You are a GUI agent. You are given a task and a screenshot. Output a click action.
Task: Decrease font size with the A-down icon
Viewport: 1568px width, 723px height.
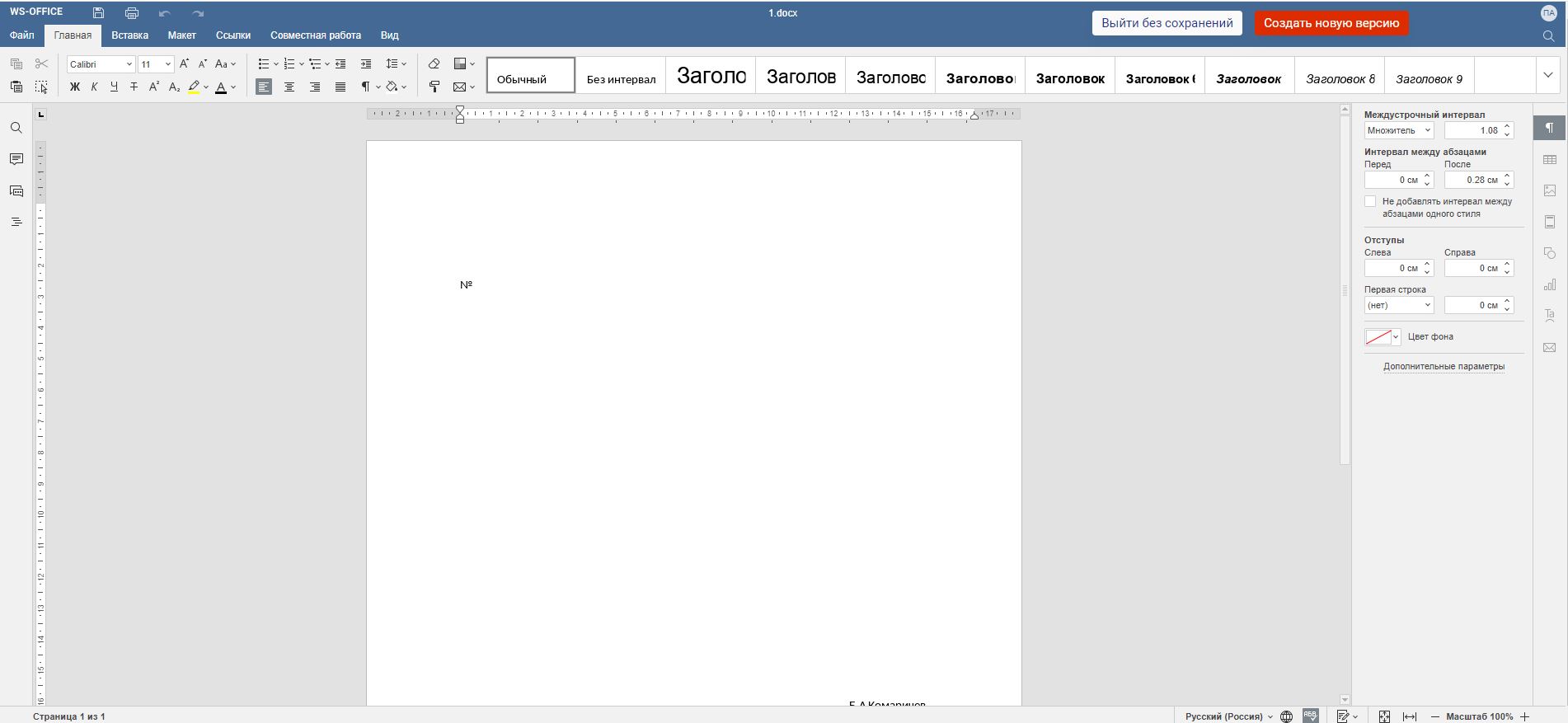click(203, 63)
